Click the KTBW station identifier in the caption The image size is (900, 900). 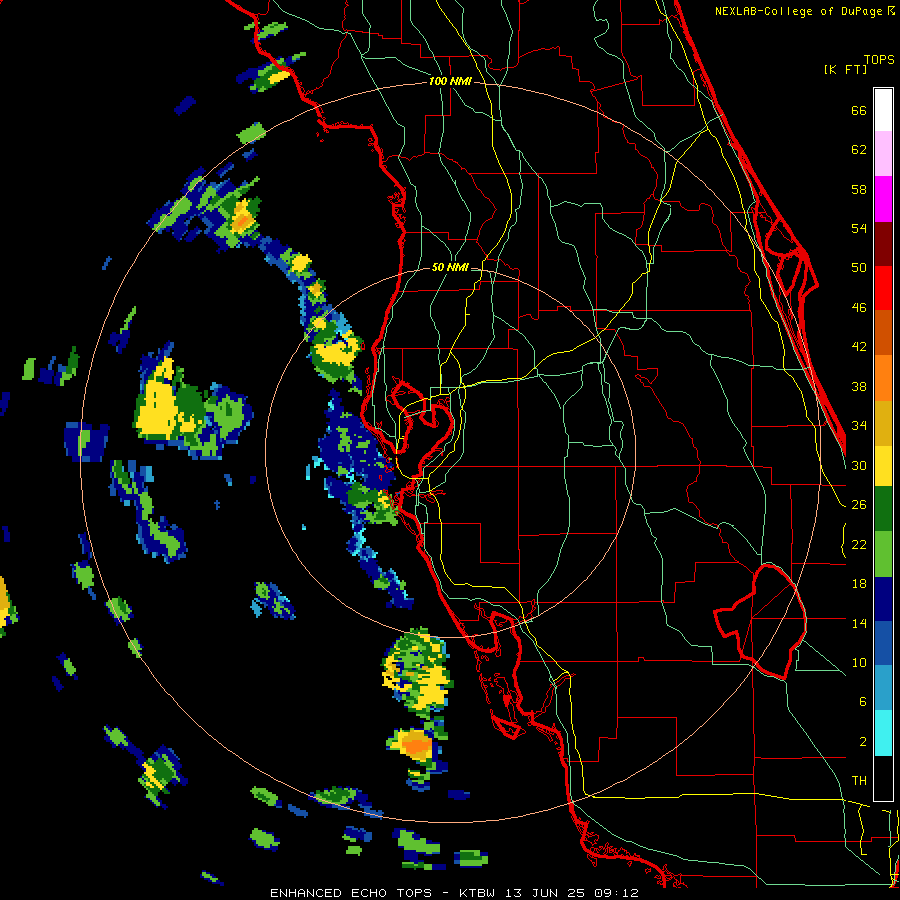tap(477, 893)
